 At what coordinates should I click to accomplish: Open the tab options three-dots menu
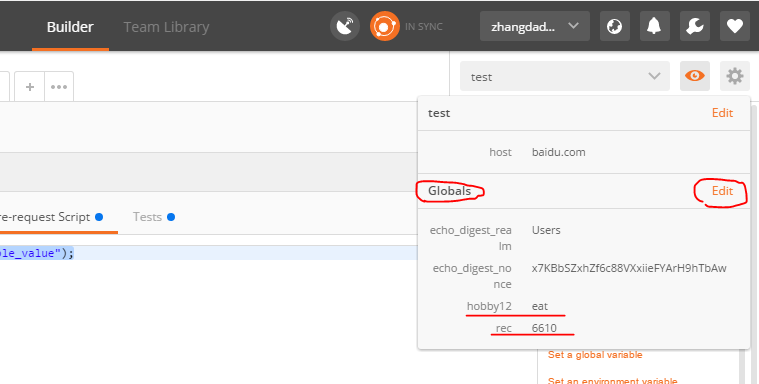pyautogui.click(x=59, y=87)
